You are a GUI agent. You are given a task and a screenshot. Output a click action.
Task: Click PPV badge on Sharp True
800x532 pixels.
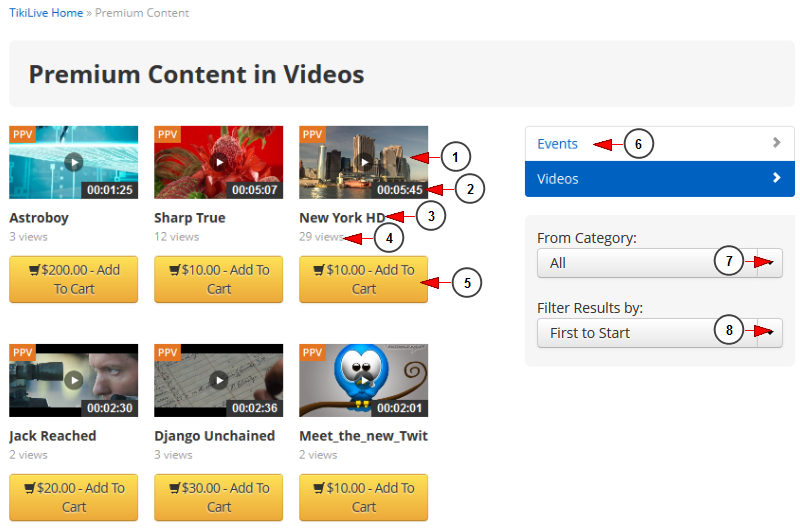(167, 134)
